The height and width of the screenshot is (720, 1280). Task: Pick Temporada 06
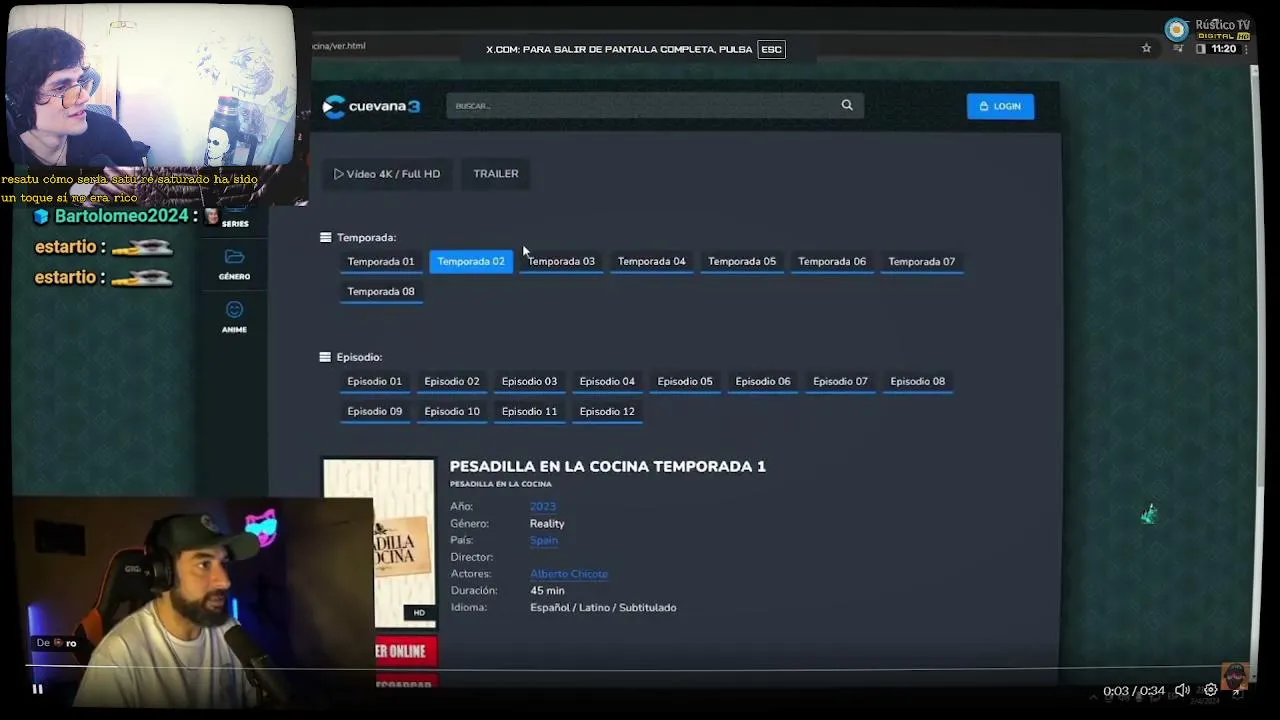[x=832, y=261]
